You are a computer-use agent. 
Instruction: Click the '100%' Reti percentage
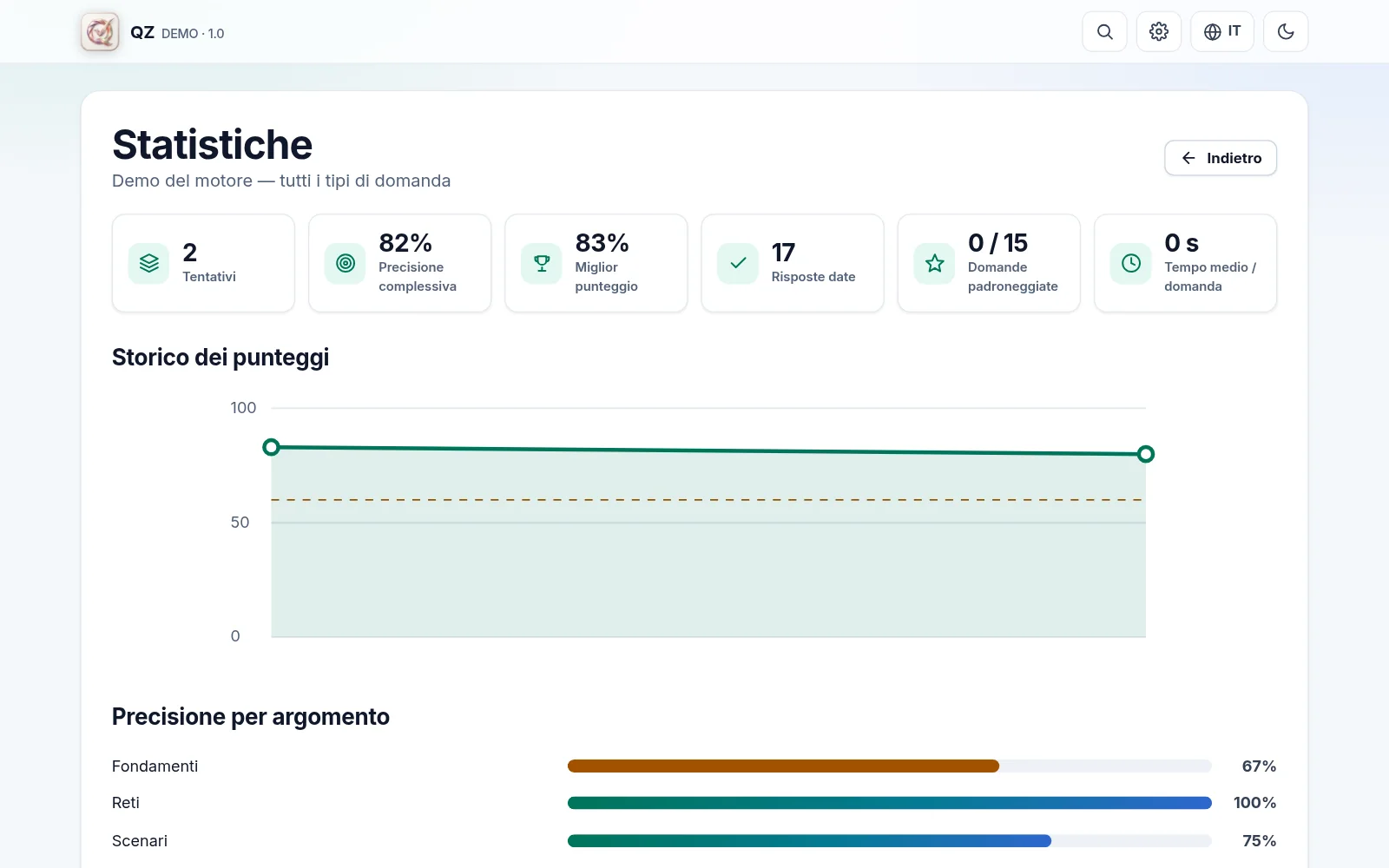tap(1254, 803)
